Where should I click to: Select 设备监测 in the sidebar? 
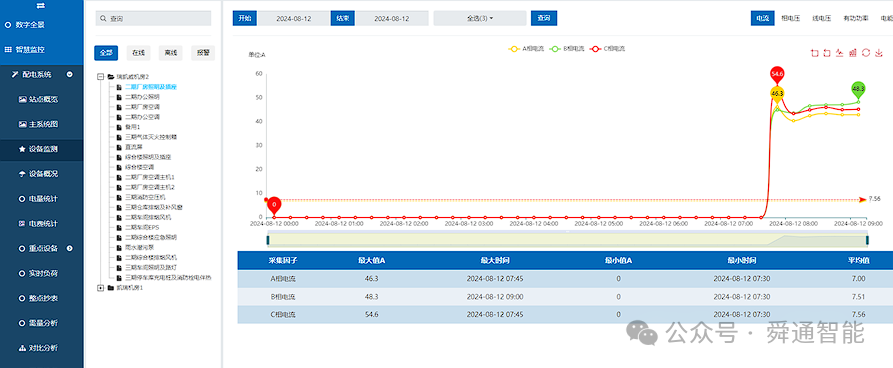point(42,149)
